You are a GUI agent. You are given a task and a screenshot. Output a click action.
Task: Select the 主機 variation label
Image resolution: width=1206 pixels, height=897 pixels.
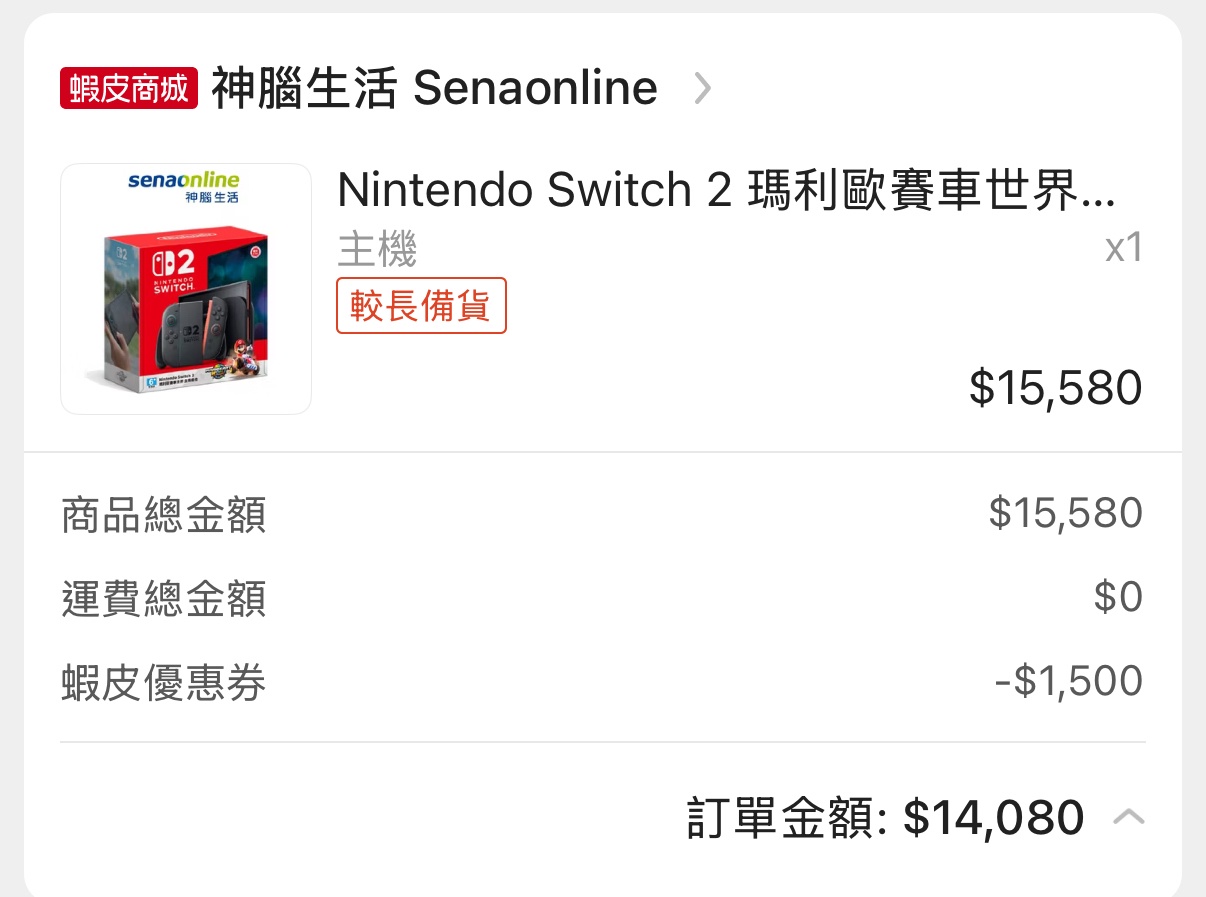[x=376, y=249]
